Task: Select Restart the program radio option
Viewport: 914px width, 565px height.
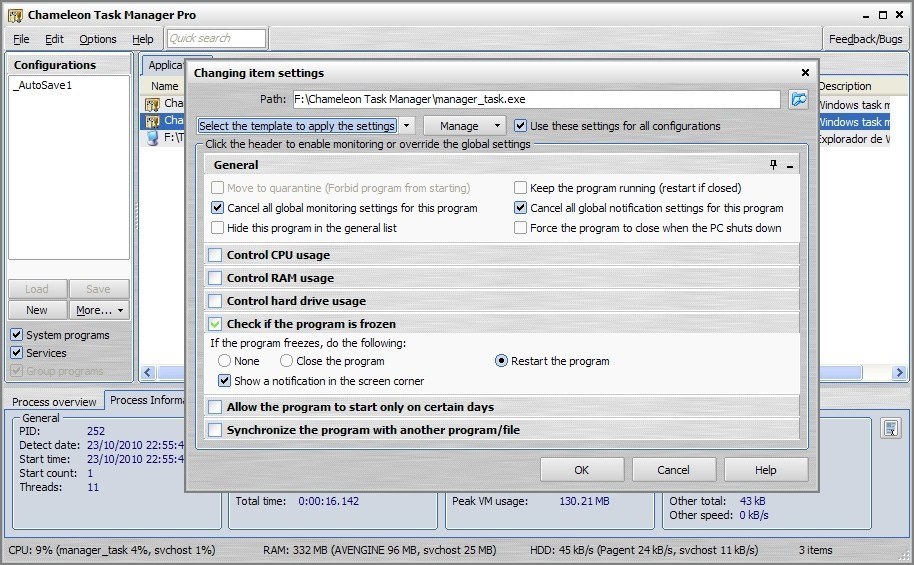Action: 501,361
